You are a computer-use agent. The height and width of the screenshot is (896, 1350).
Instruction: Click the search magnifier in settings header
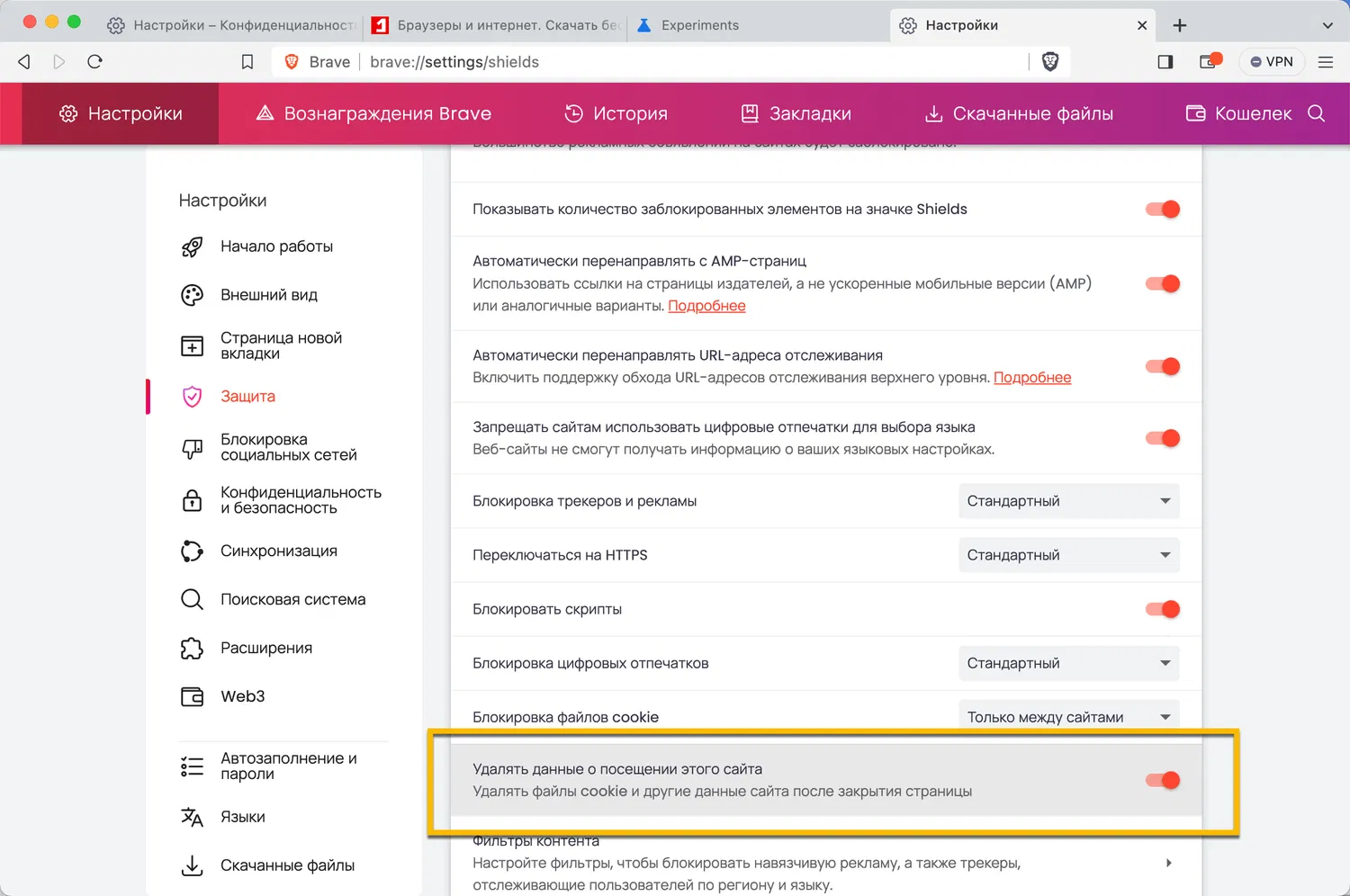point(1316,113)
